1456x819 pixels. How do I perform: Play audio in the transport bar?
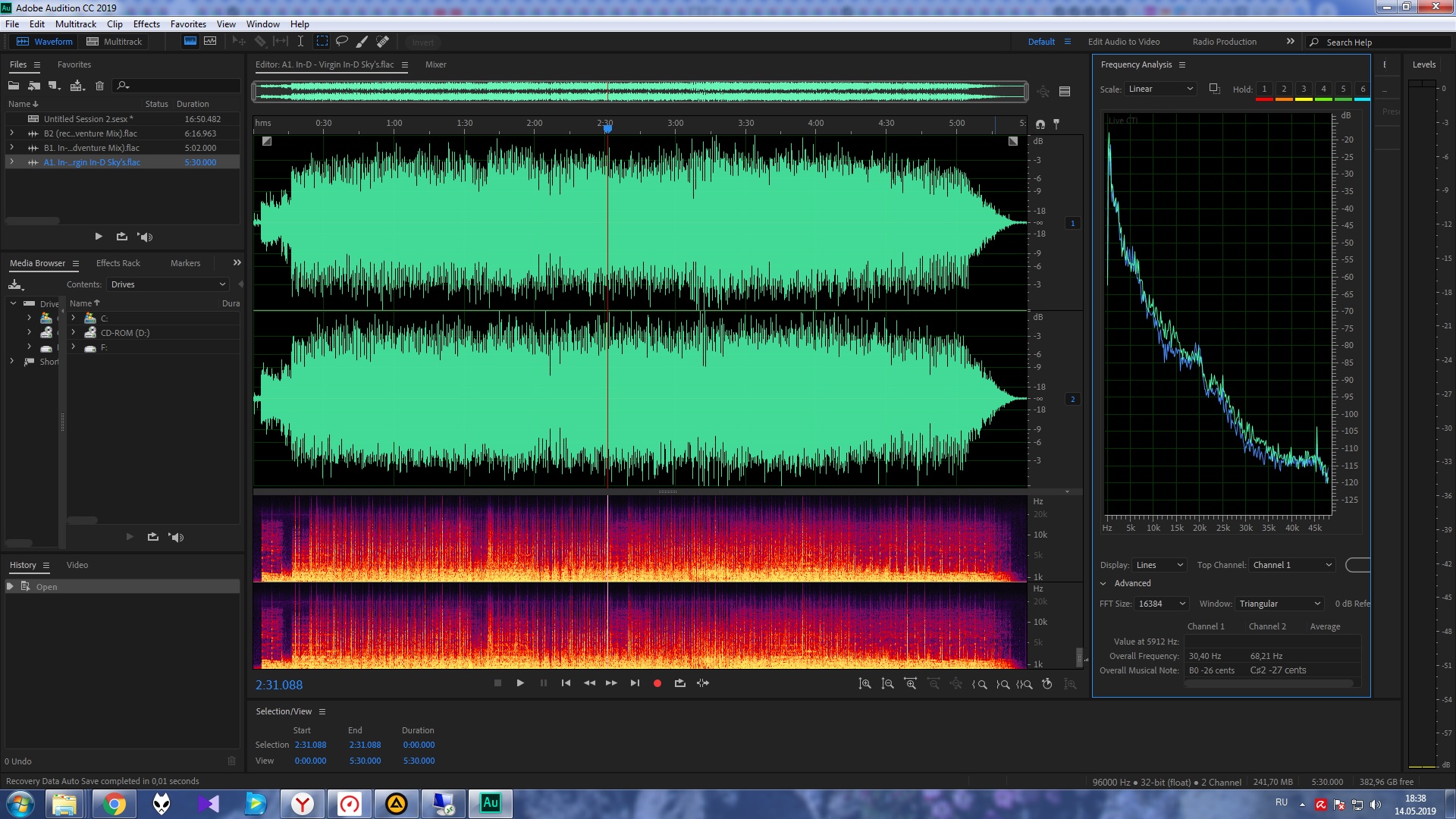coord(520,683)
